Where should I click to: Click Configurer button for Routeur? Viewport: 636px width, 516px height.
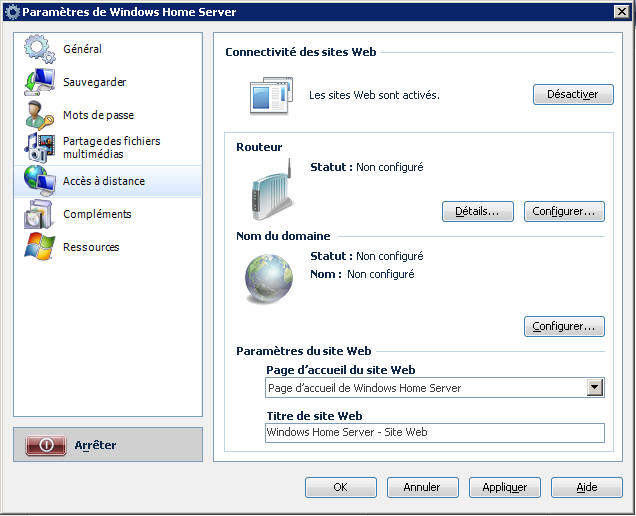point(564,211)
